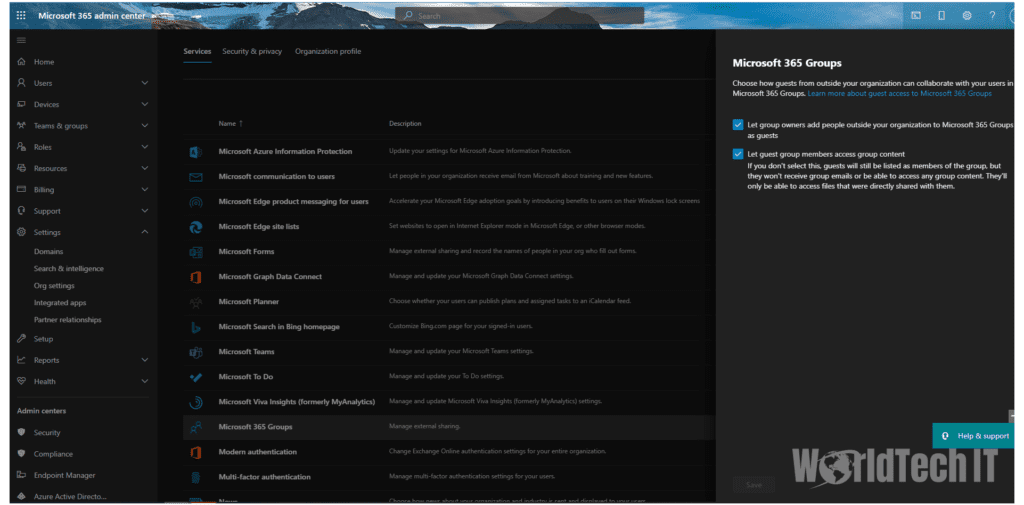Open Integrated apps in sidebar
Viewport: 1024px width, 505px height.
(60, 302)
